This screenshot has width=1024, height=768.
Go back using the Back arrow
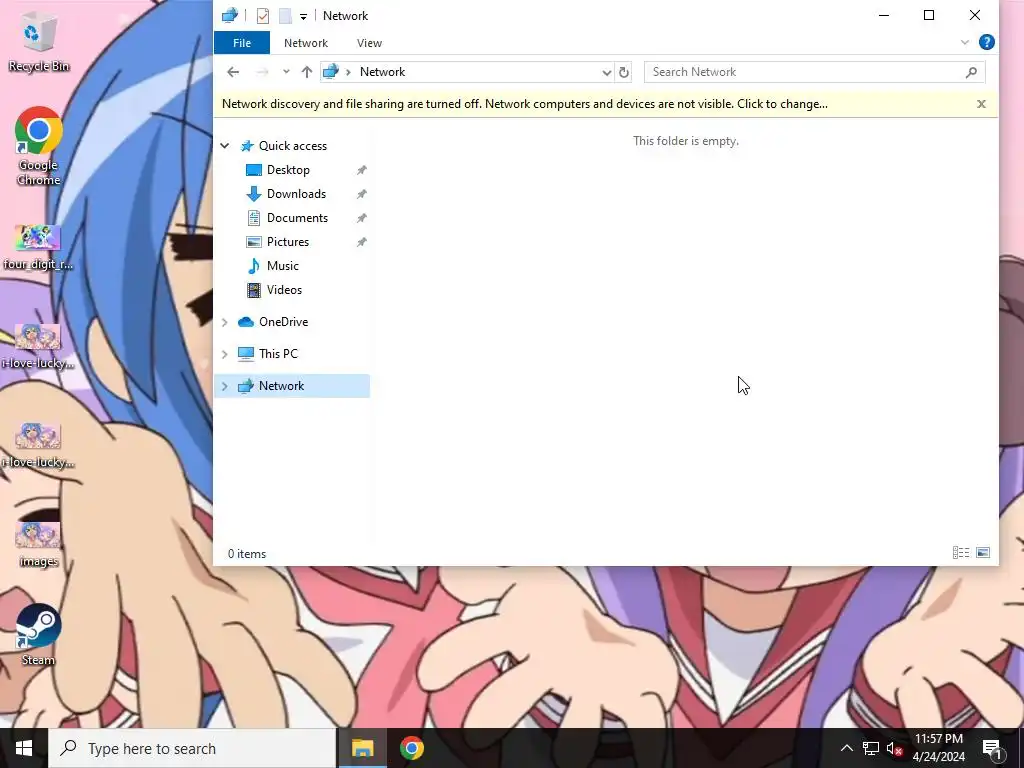click(233, 72)
